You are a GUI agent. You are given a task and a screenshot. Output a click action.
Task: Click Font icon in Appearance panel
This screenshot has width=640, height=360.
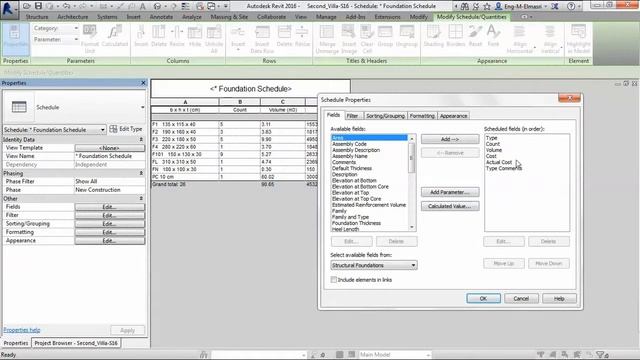[493, 36]
